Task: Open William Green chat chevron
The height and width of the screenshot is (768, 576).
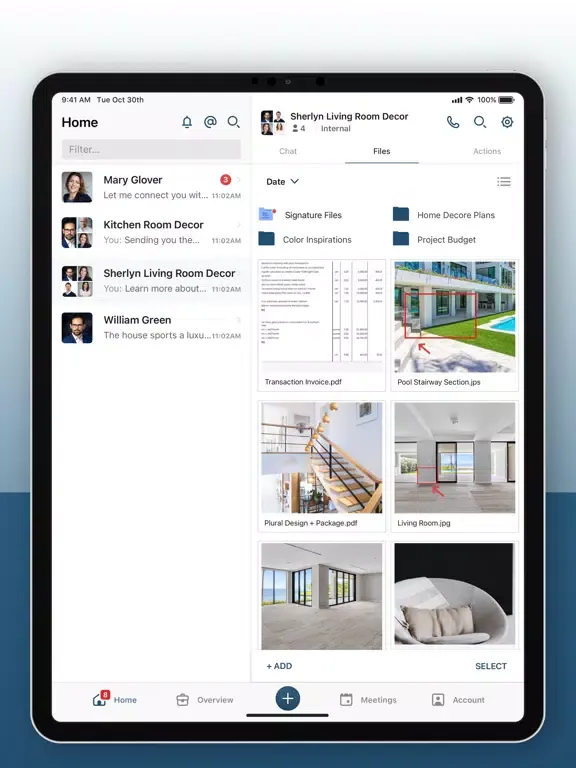Action: [x=239, y=320]
